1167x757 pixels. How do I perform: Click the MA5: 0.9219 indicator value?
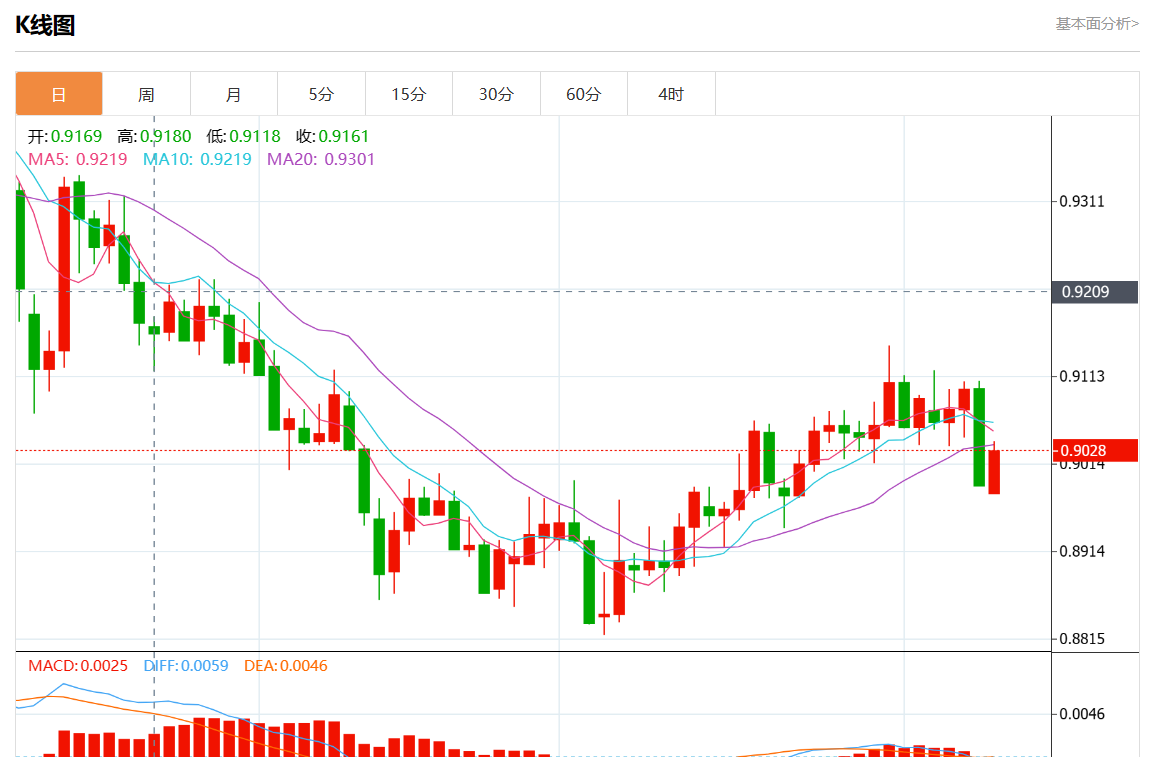(77, 159)
